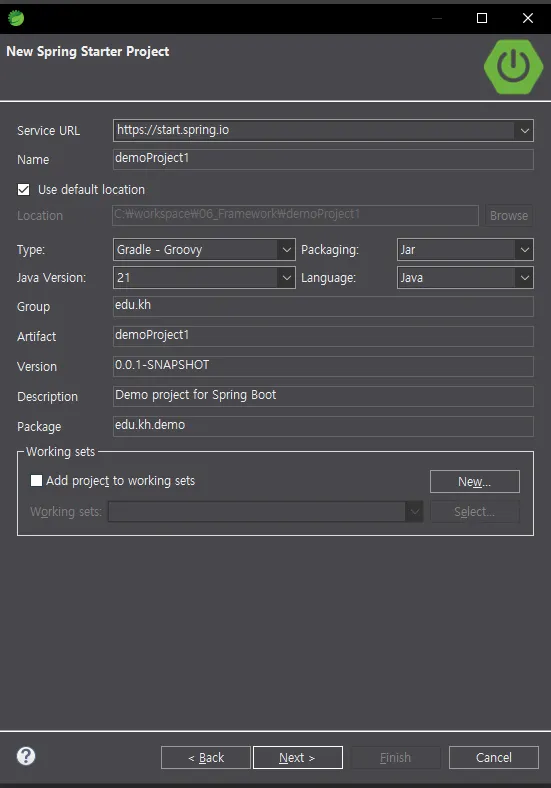551x788 pixels.
Task: Go to previous page with Back button
Action: 206,757
